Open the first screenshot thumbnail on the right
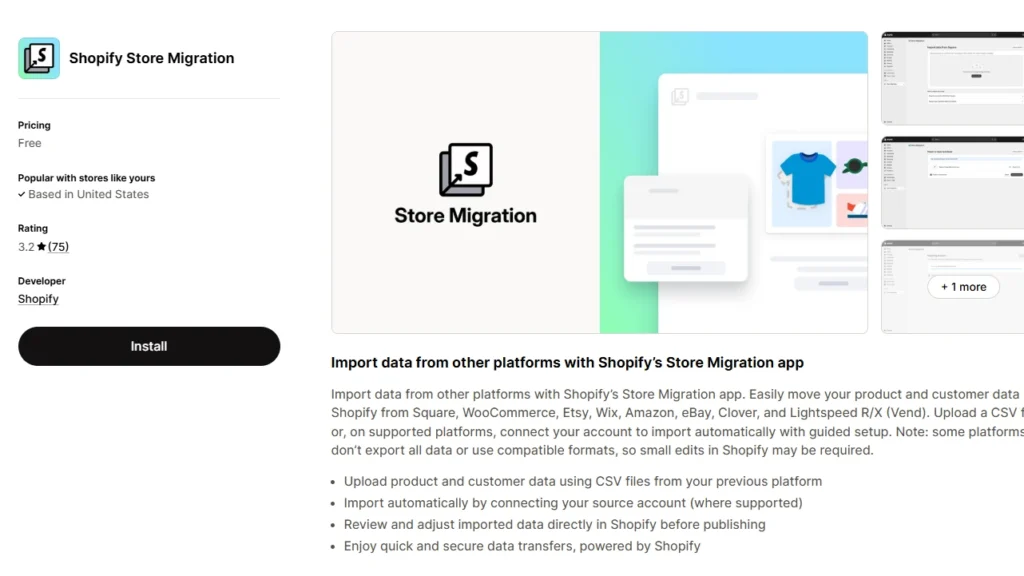Image resolution: width=1024 pixels, height=576 pixels. click(952, 78)
